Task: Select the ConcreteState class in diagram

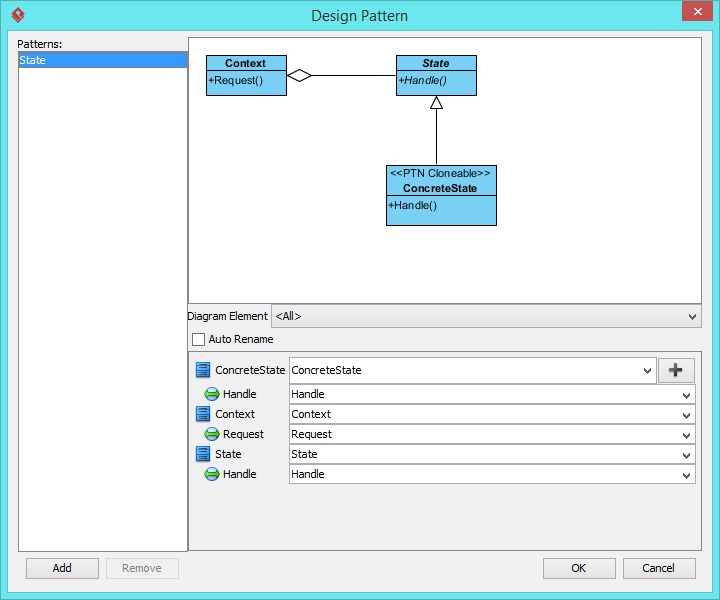Action: [441, 196]
